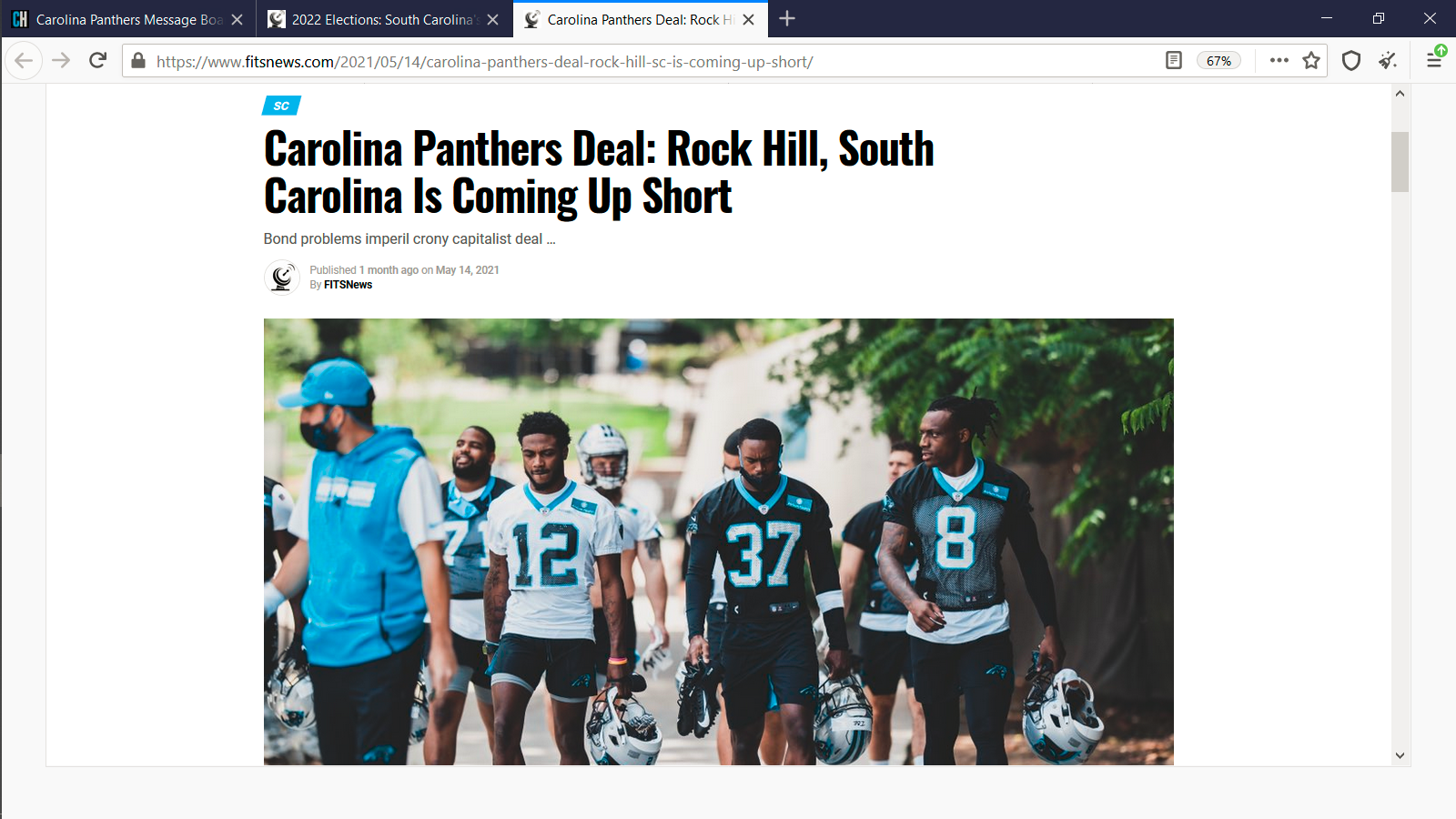1456x819 pixels.
Task: Open the page actions three-dots menu
Action: coord(1279,61)
